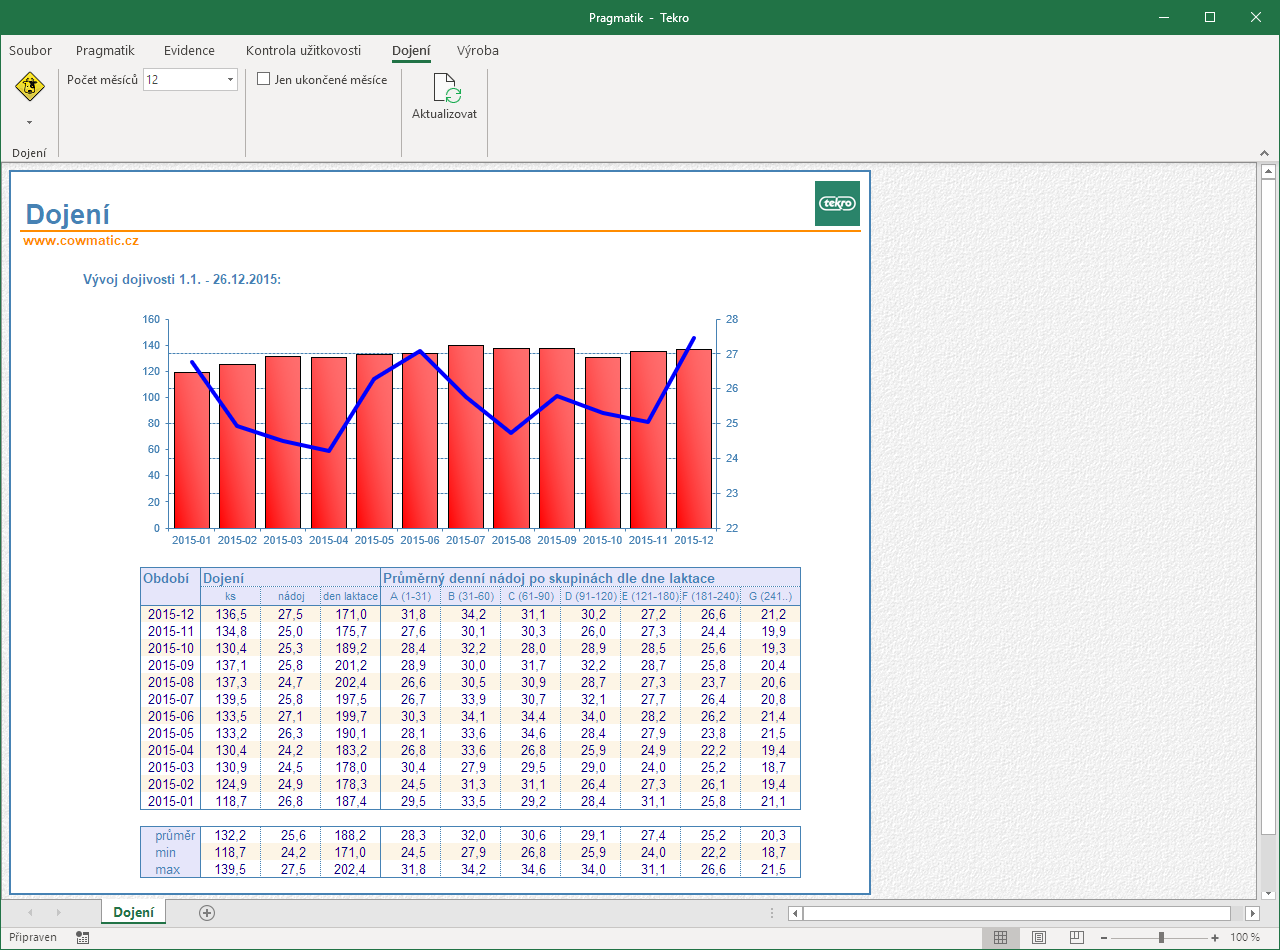Click the zoom slider handle
The width and height of the screenshot is (1280, 950).
click(x=1161, y=938)
